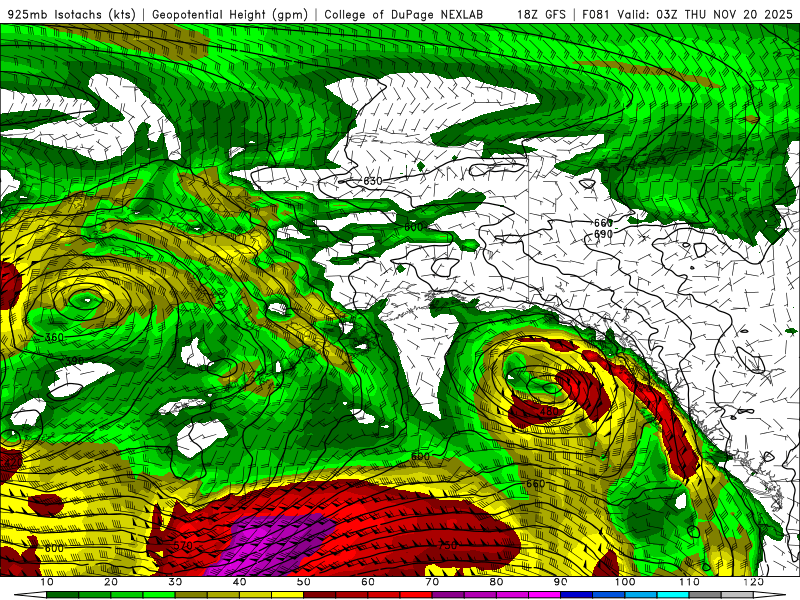Click the "College of DuPage NEXLAB" credit text
The height and width of the screenshot is (600, 800).
[x=404, y=14]
